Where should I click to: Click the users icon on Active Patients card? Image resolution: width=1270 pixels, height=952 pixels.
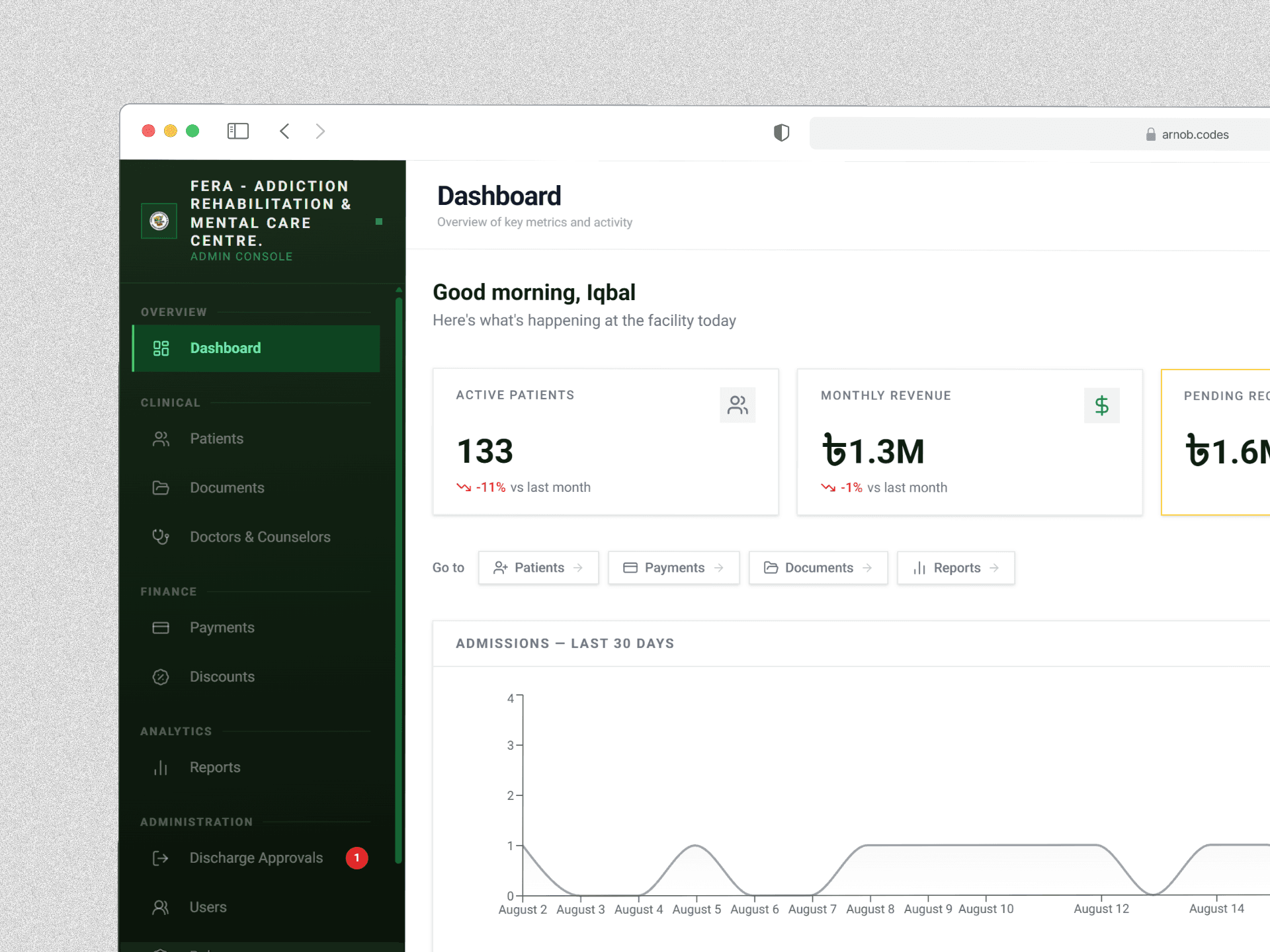tap(738, 405)
